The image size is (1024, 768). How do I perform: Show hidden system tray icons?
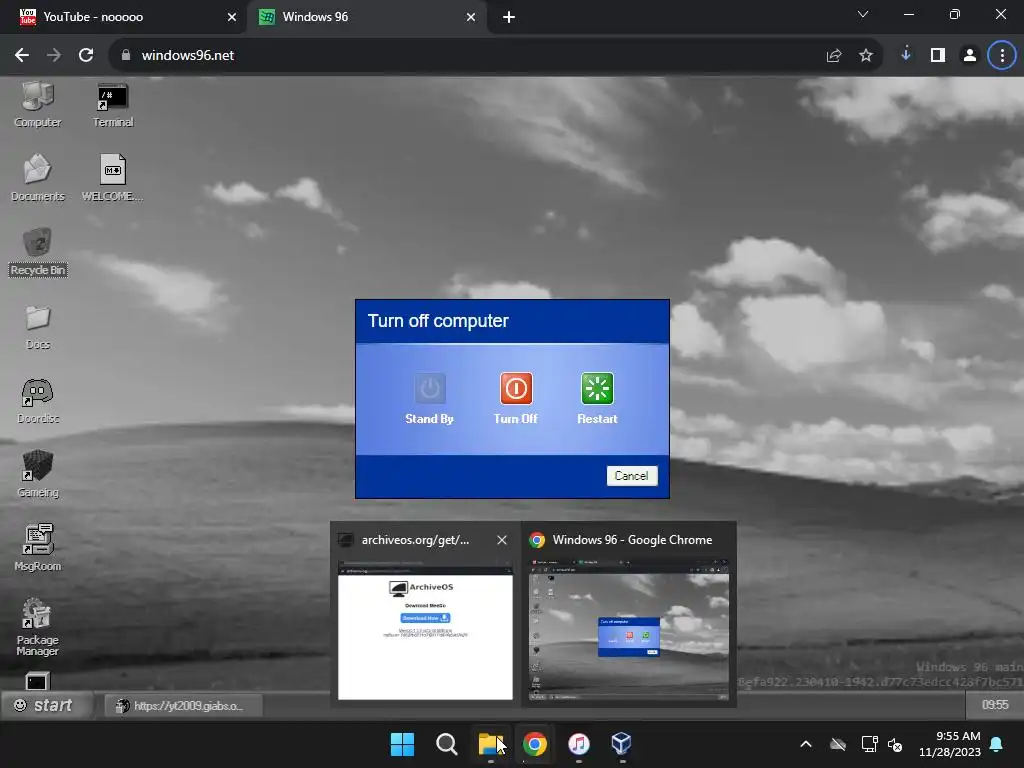click(806, 744)
